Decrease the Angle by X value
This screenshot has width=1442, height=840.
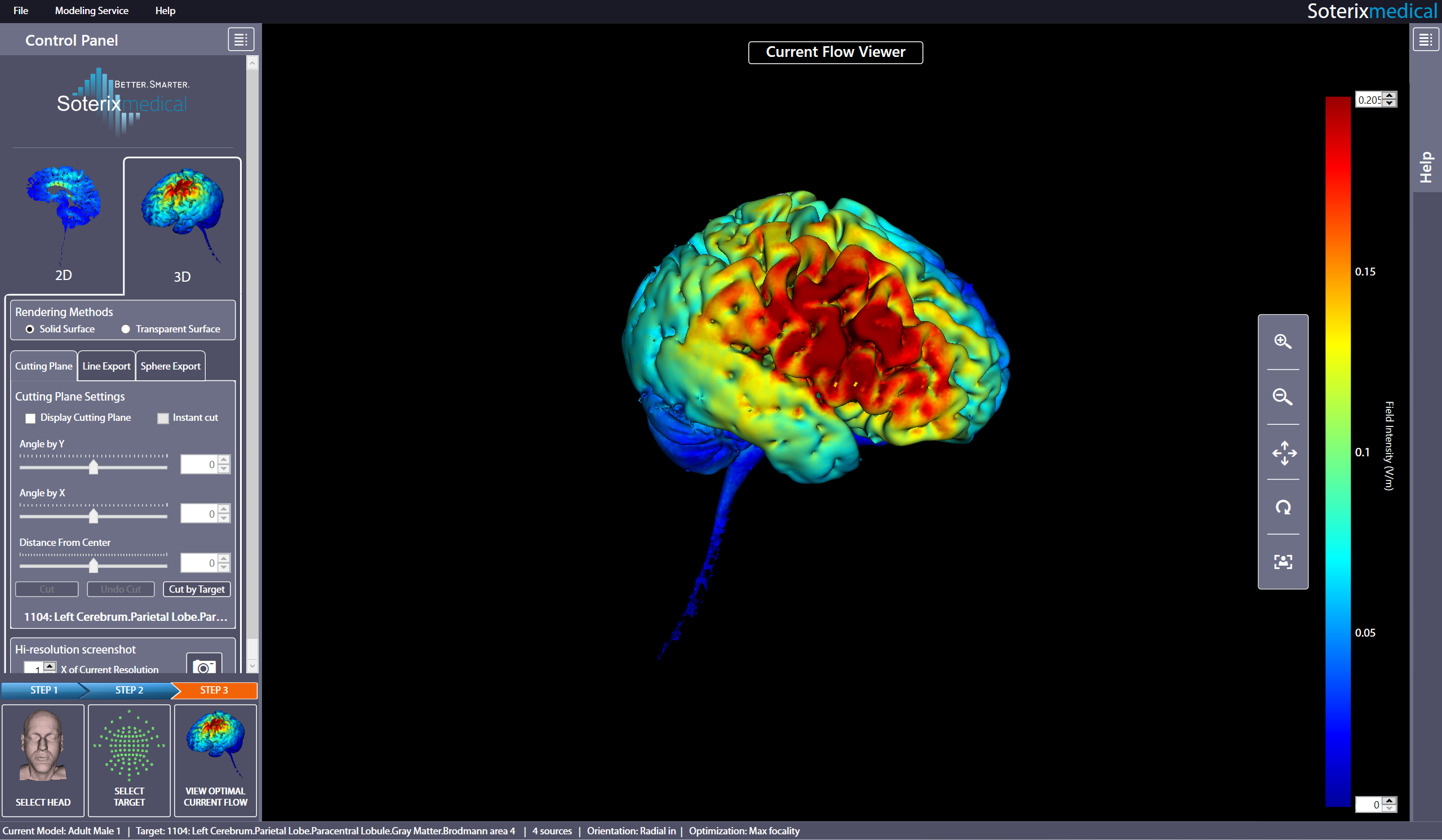pos(224,518)
